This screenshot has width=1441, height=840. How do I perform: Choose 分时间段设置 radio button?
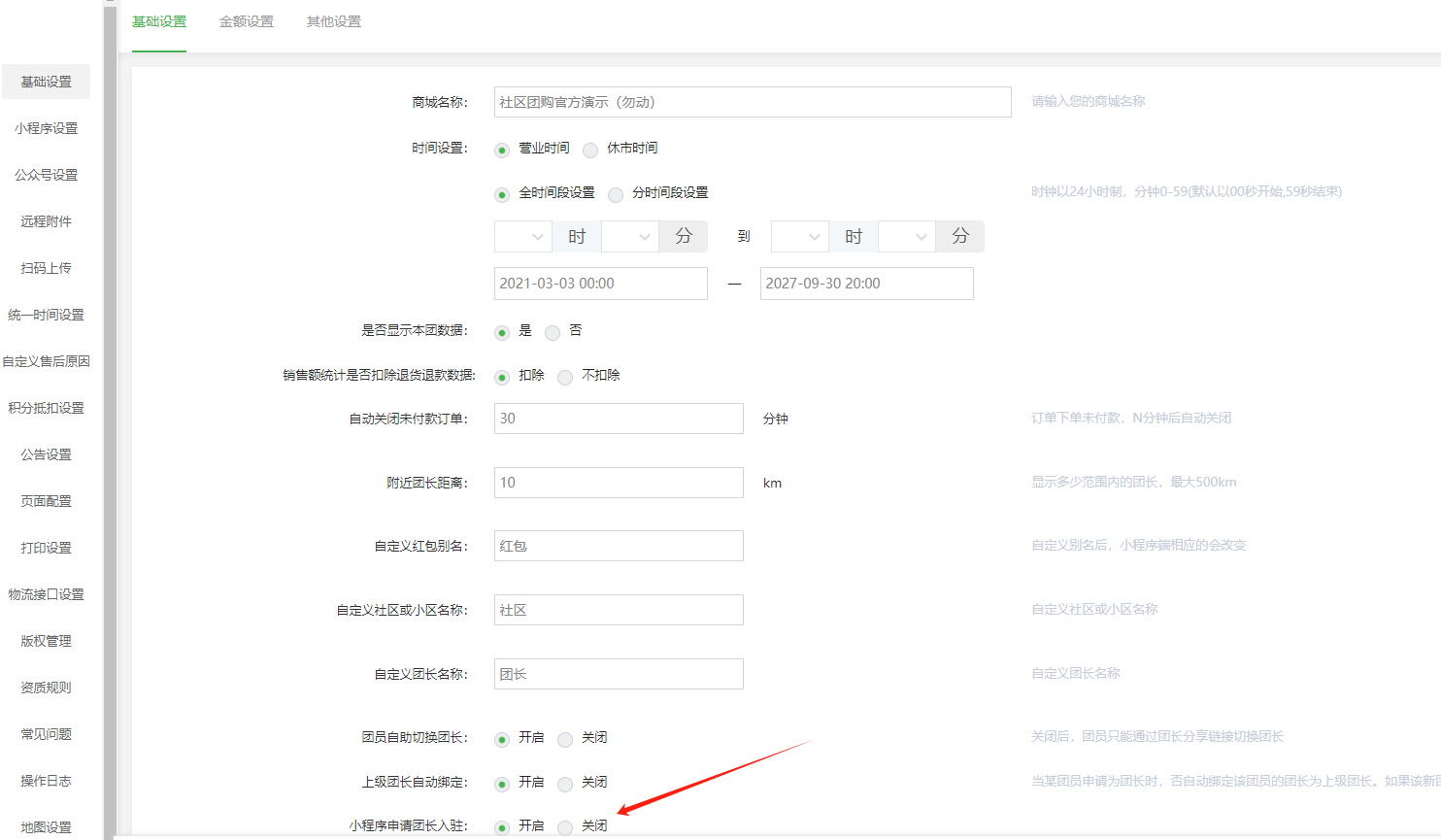[616, 195]
